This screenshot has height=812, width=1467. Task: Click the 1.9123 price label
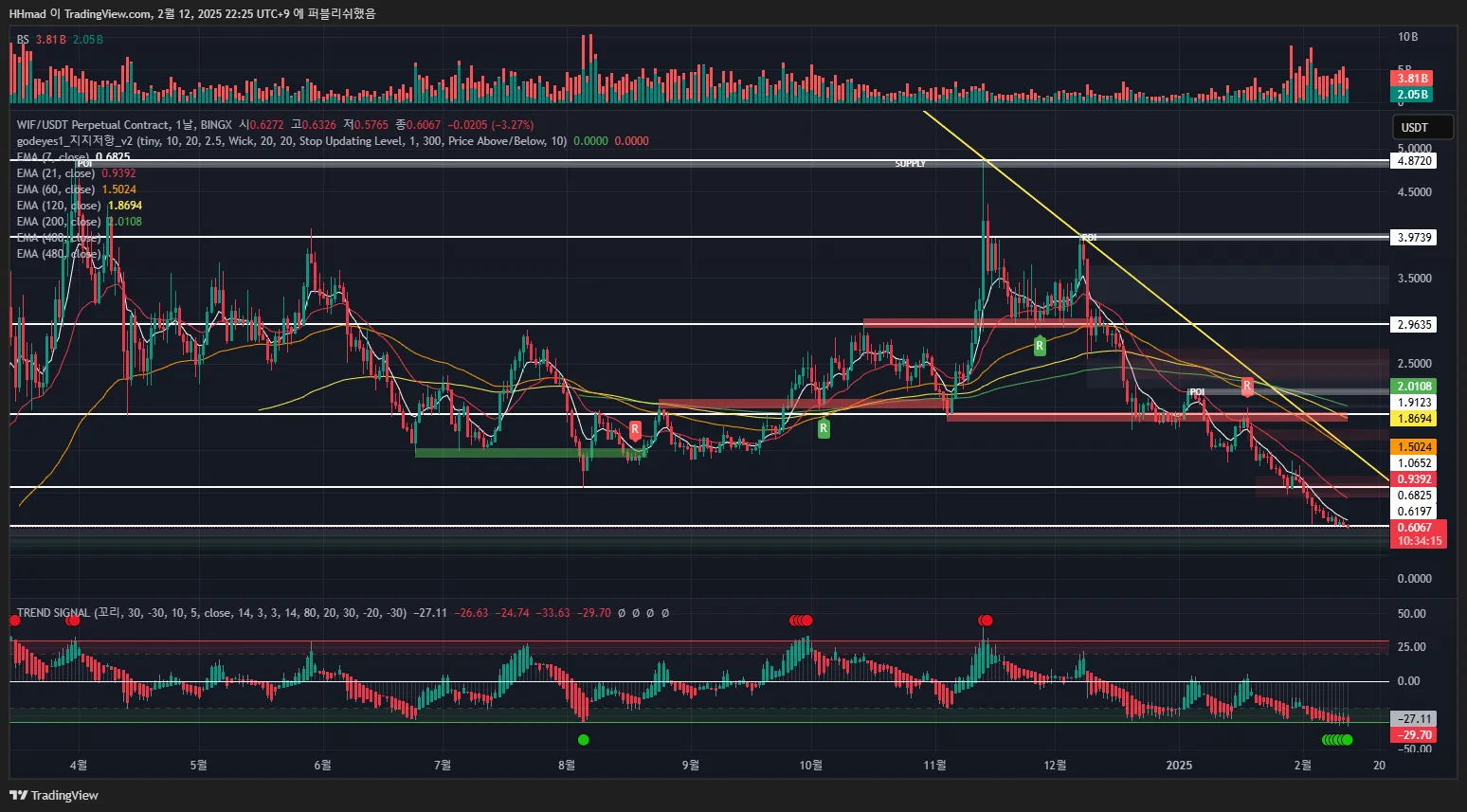[1414, 403]
